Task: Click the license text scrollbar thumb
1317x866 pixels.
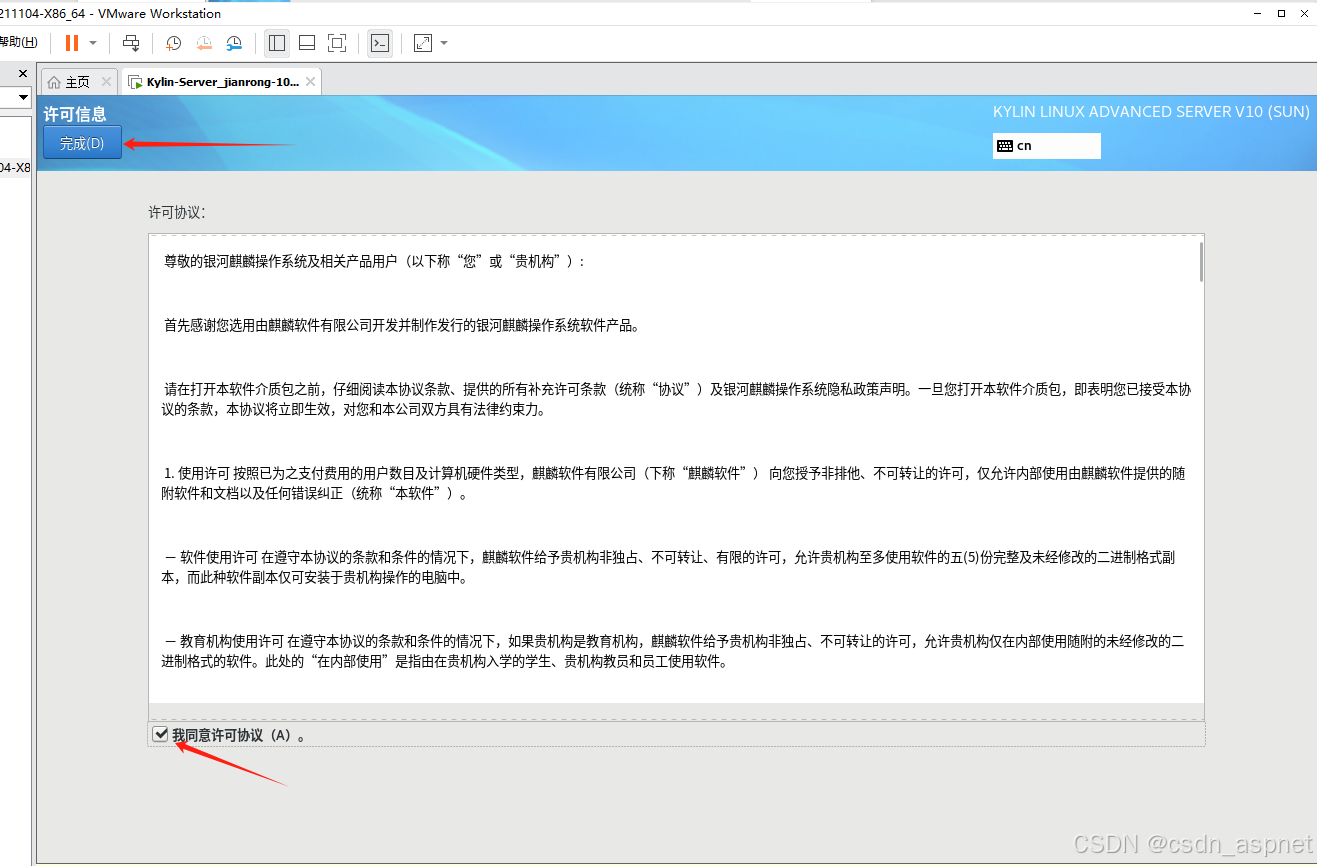Action: coord(1200,262)
